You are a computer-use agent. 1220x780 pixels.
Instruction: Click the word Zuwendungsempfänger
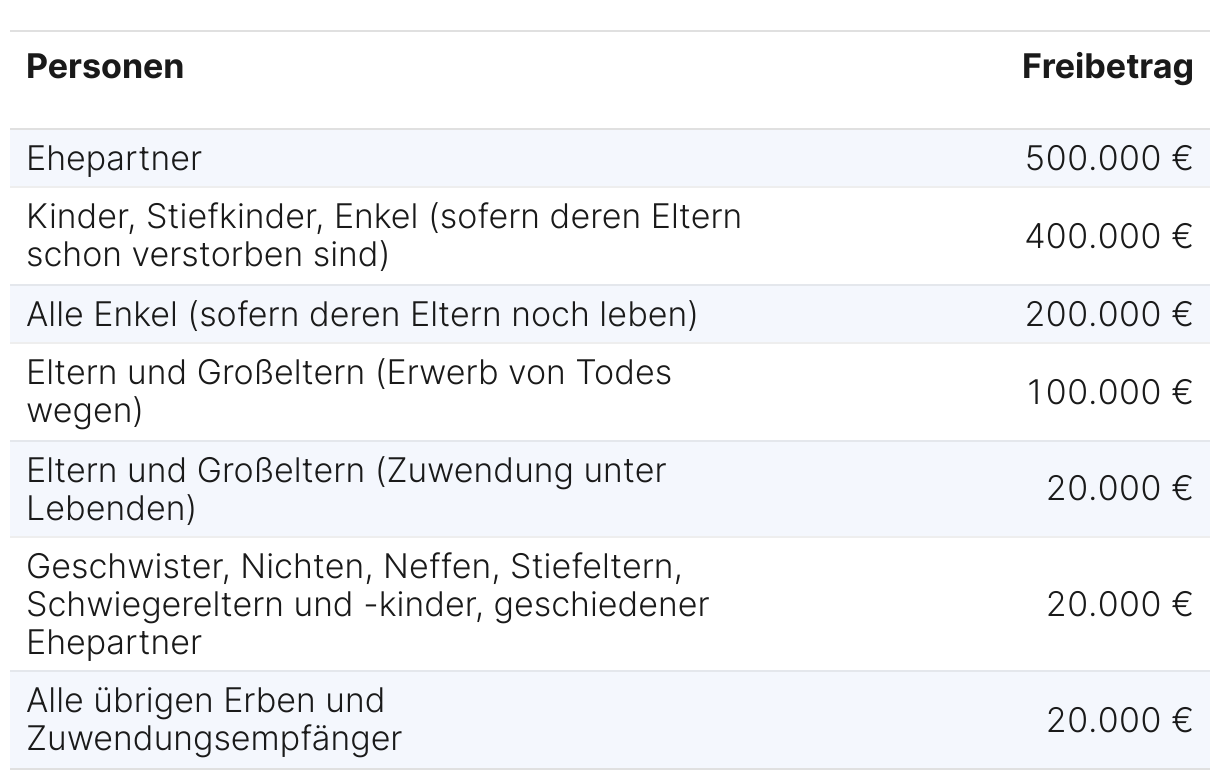(x=214, y=739)
